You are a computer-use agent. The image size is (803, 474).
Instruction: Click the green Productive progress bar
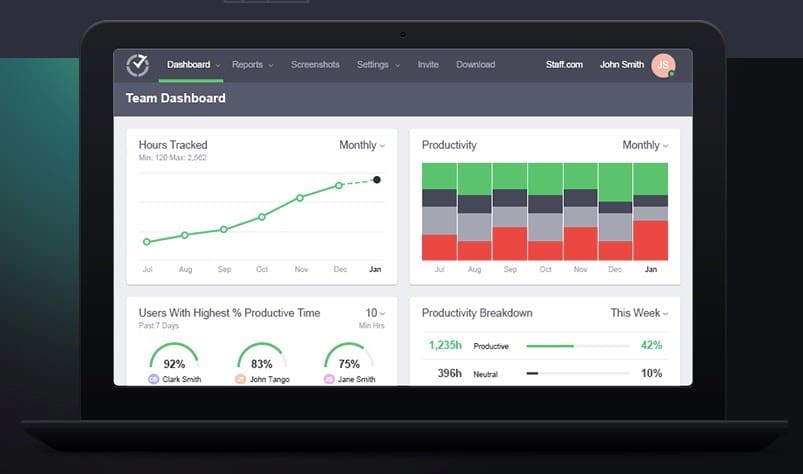tap(550, 346)
